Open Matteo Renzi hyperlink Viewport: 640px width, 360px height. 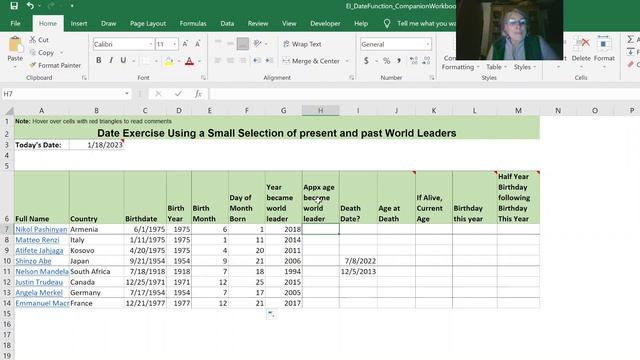pos(37,240)
